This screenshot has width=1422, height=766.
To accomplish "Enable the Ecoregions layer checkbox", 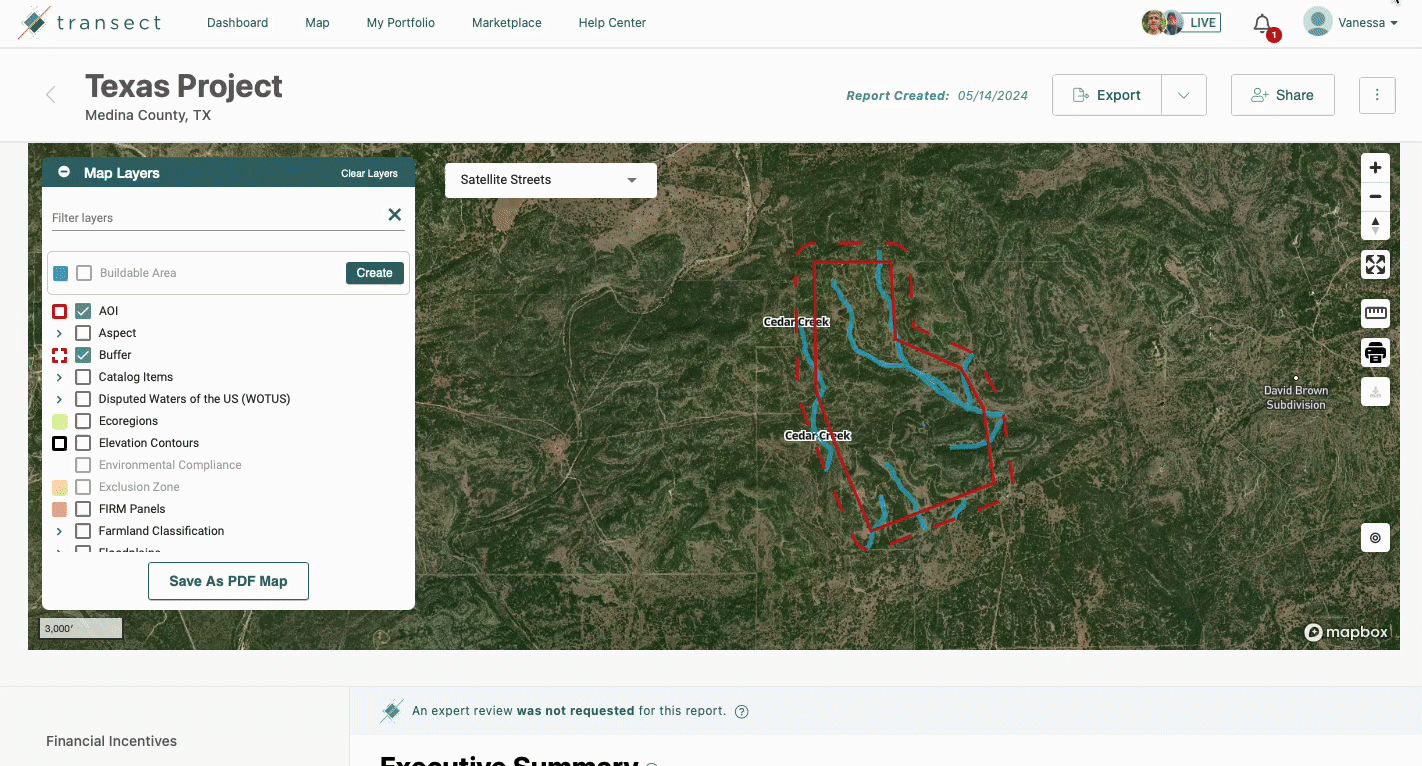I will [x=83, y=421].
